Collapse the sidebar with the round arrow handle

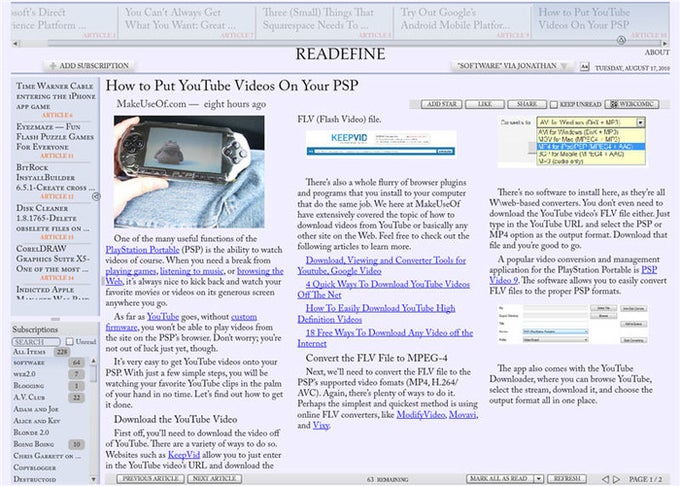(96, 196)
